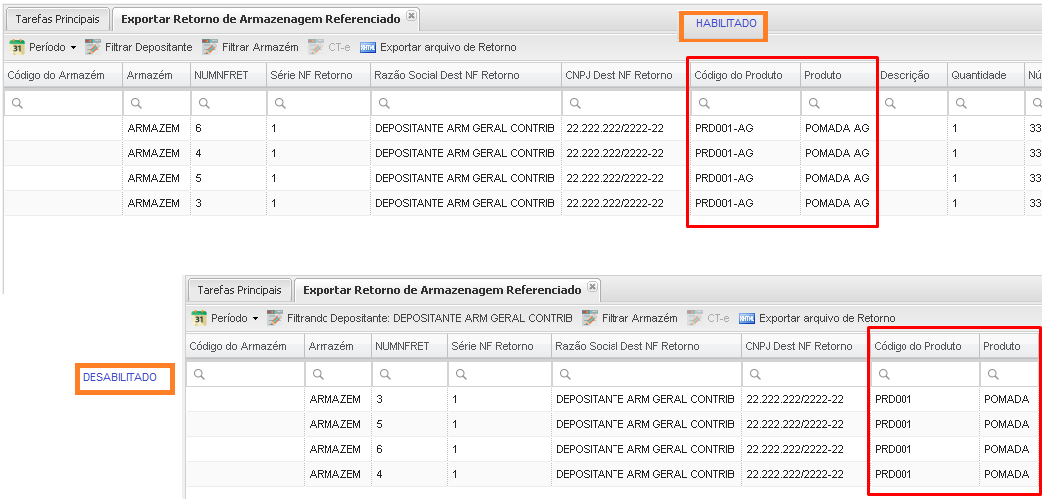Click Filtrar Armazém icon in DESABILITADO toolbar
This screenshot has height=499, width=1046.
tap(590, 318)
